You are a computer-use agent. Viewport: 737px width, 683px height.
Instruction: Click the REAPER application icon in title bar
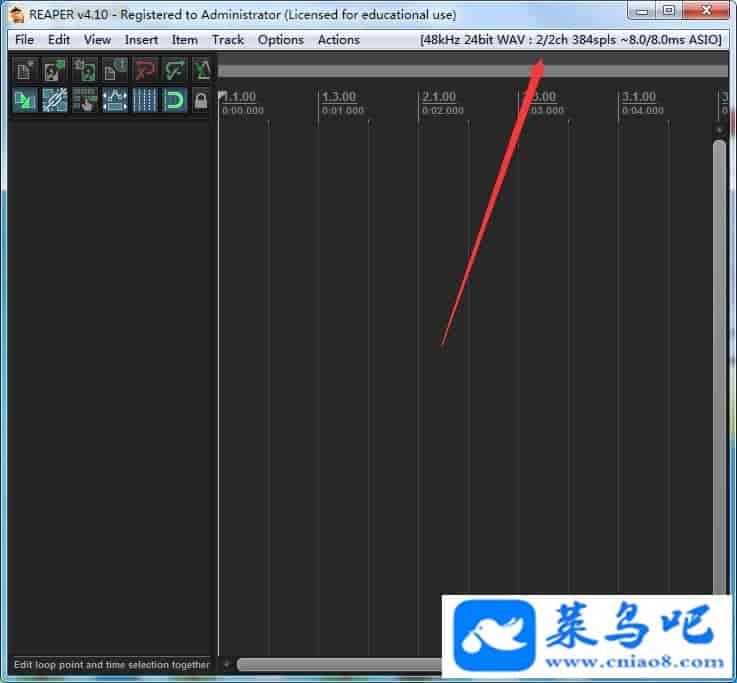[x=17, y=15]
